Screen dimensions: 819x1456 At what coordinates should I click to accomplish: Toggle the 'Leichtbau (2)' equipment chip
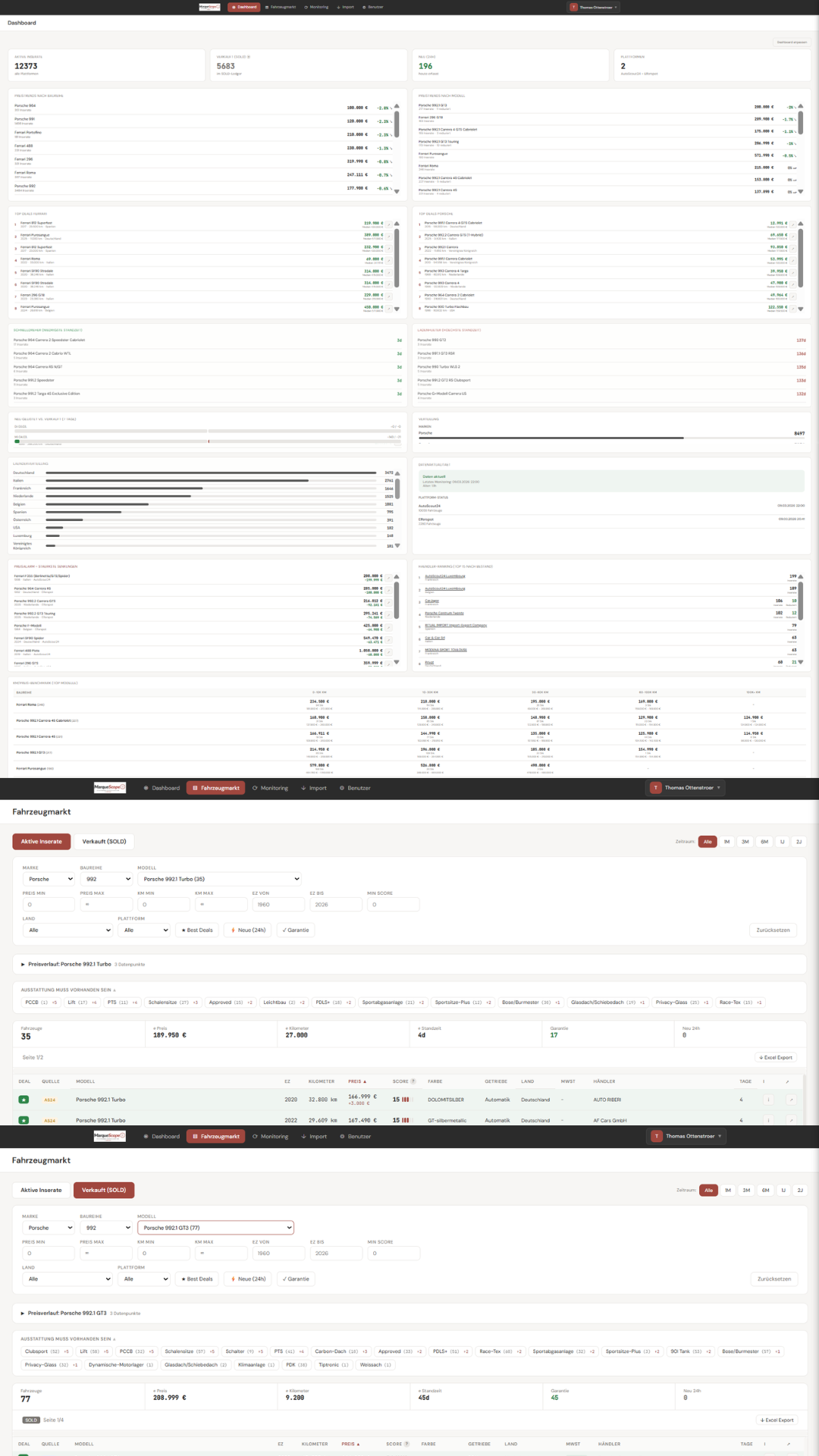[284, 1003]
